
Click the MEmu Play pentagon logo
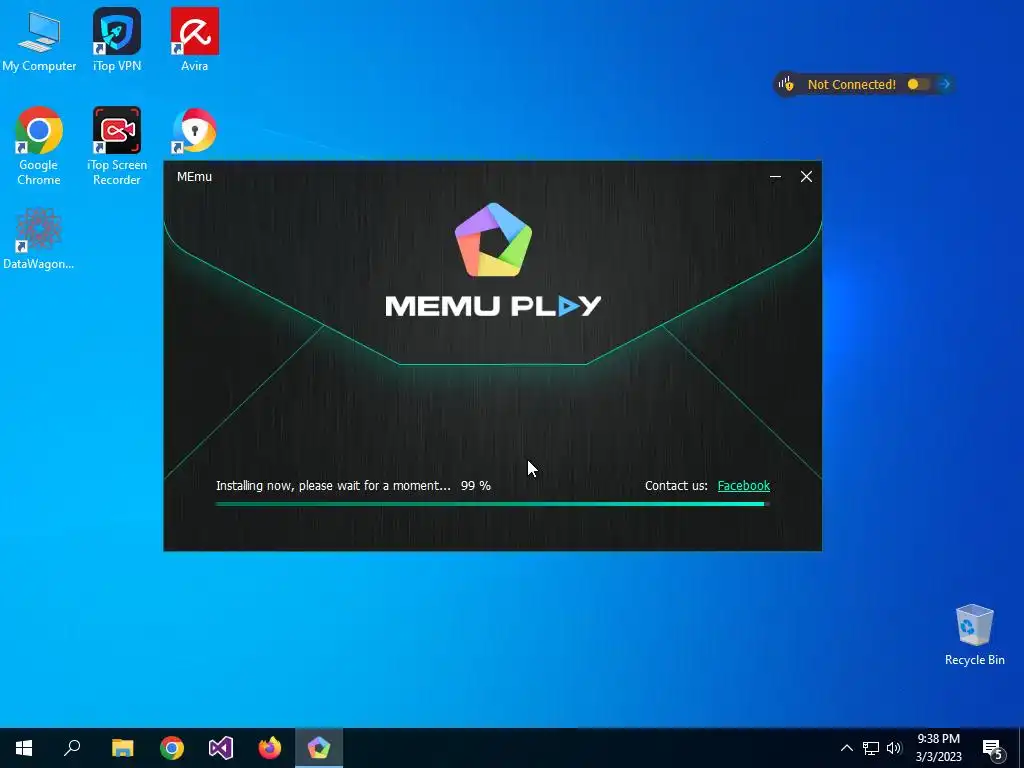click(493, 240)
